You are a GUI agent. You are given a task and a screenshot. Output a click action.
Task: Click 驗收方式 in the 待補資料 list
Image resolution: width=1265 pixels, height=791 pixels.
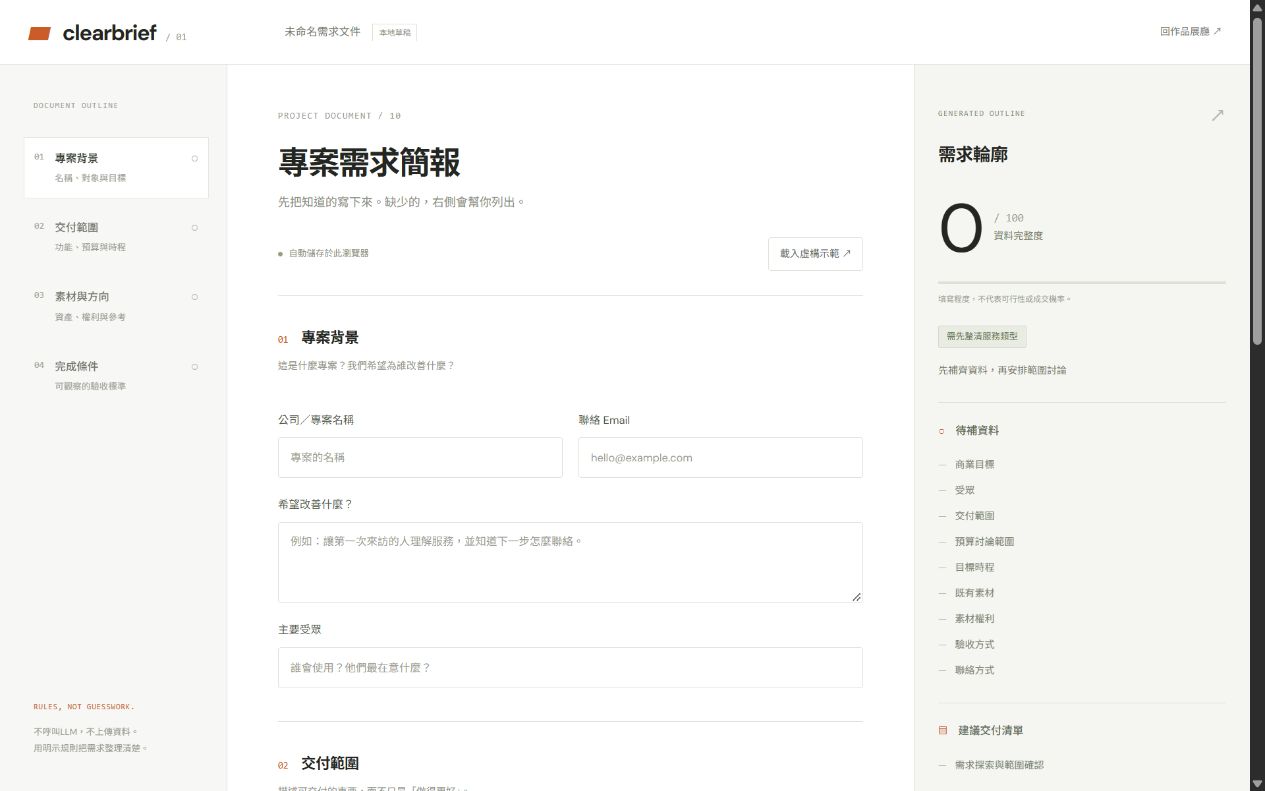pos(974,644)
